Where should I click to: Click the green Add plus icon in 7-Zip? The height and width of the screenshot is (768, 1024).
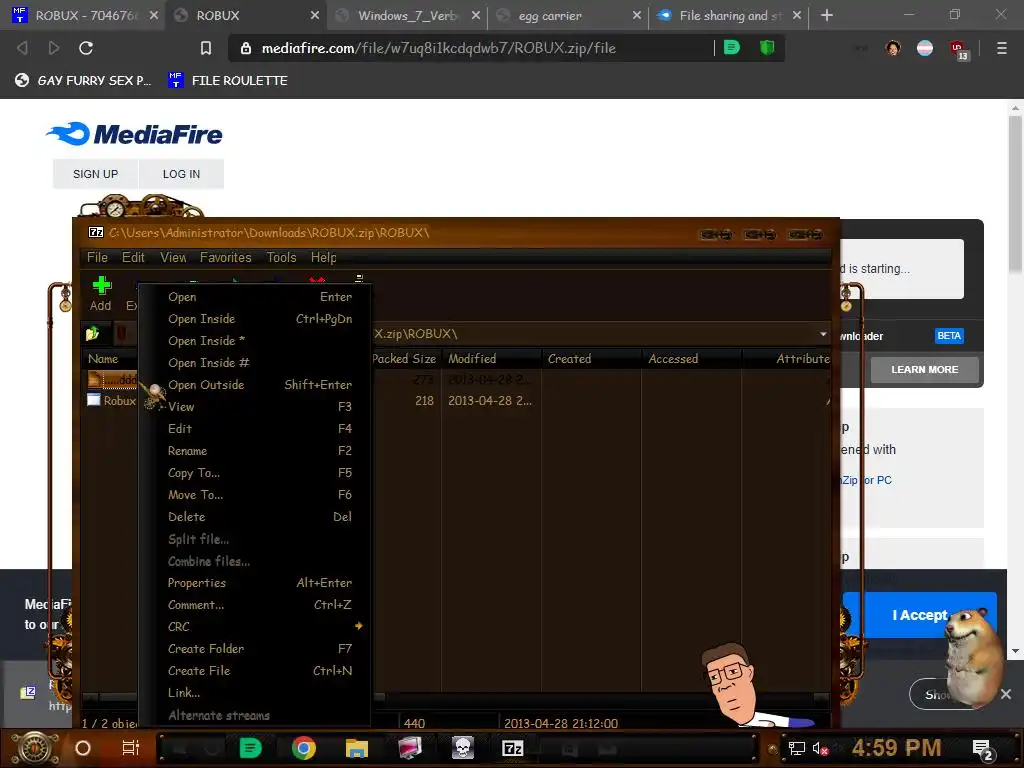click(x=101, y=285)
